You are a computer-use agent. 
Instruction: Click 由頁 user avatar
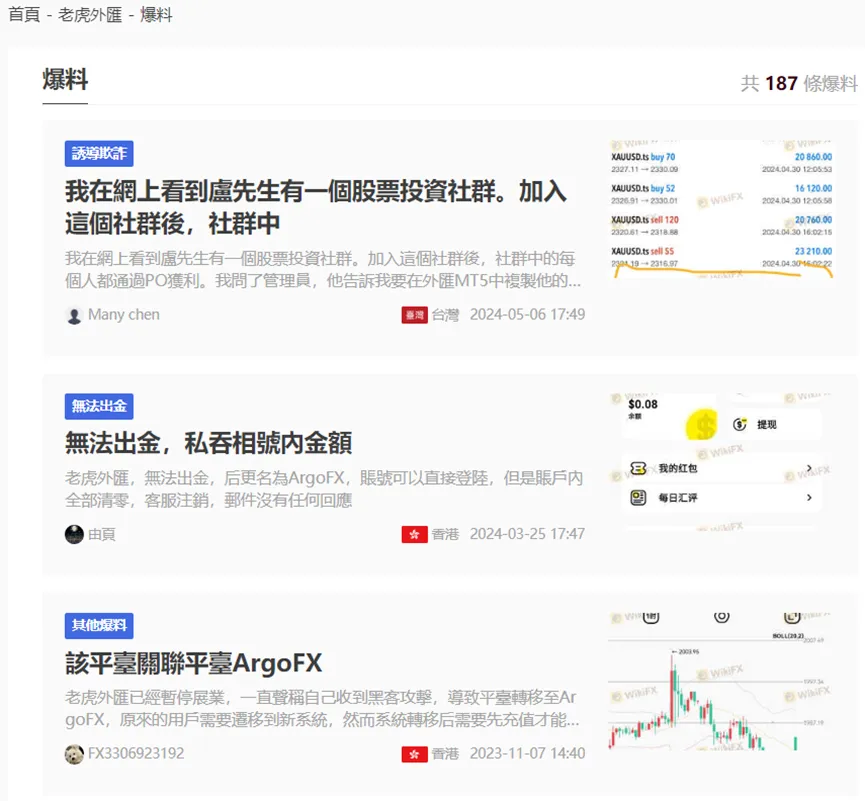tap(74, 534)
